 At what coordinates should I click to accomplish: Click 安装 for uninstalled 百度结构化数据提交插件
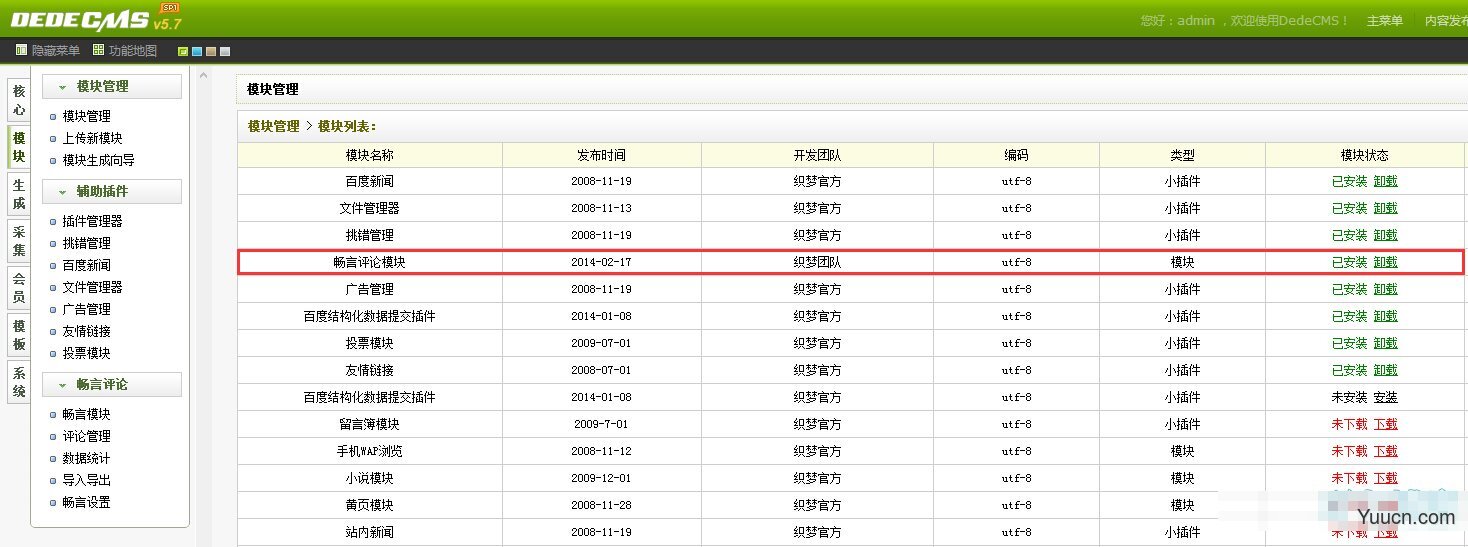1385,397
